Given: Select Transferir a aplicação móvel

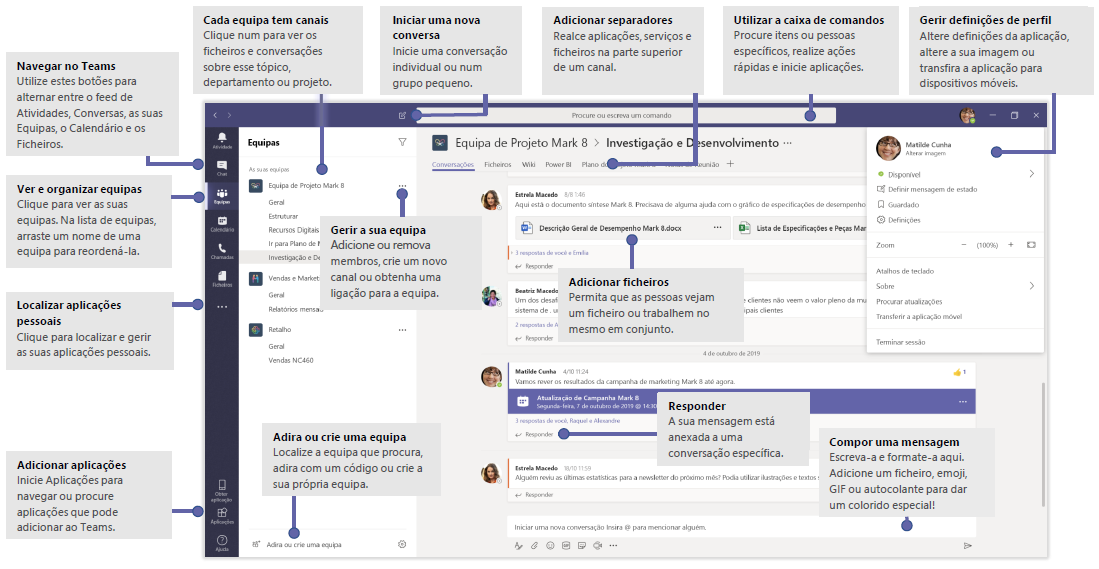Looking at the screenshot, I should pos(919,317).
